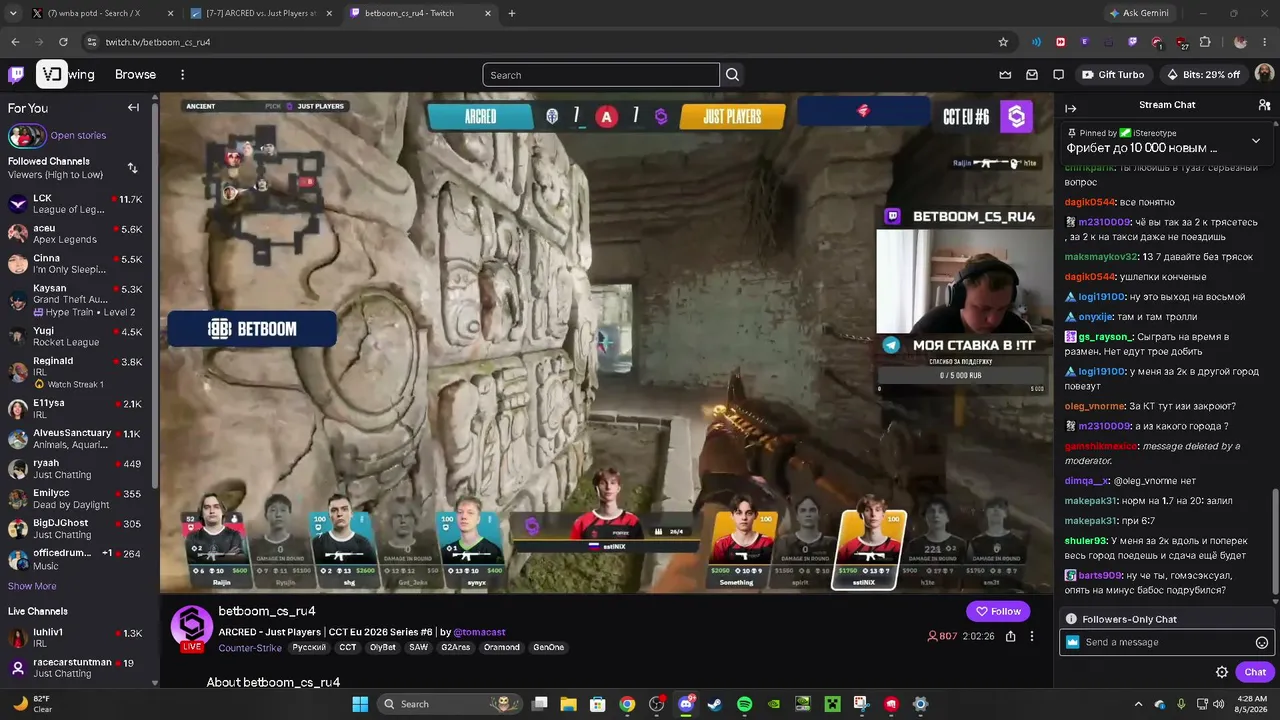Open stream more options three dots
The width and height of the screenshot is (1280, 720).
pos(1032,636)
